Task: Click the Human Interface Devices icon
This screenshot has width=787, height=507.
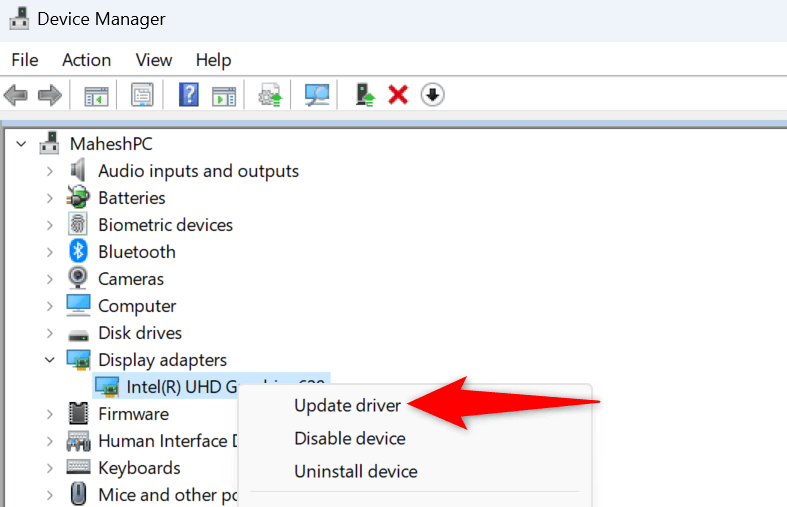Action: 78,441
